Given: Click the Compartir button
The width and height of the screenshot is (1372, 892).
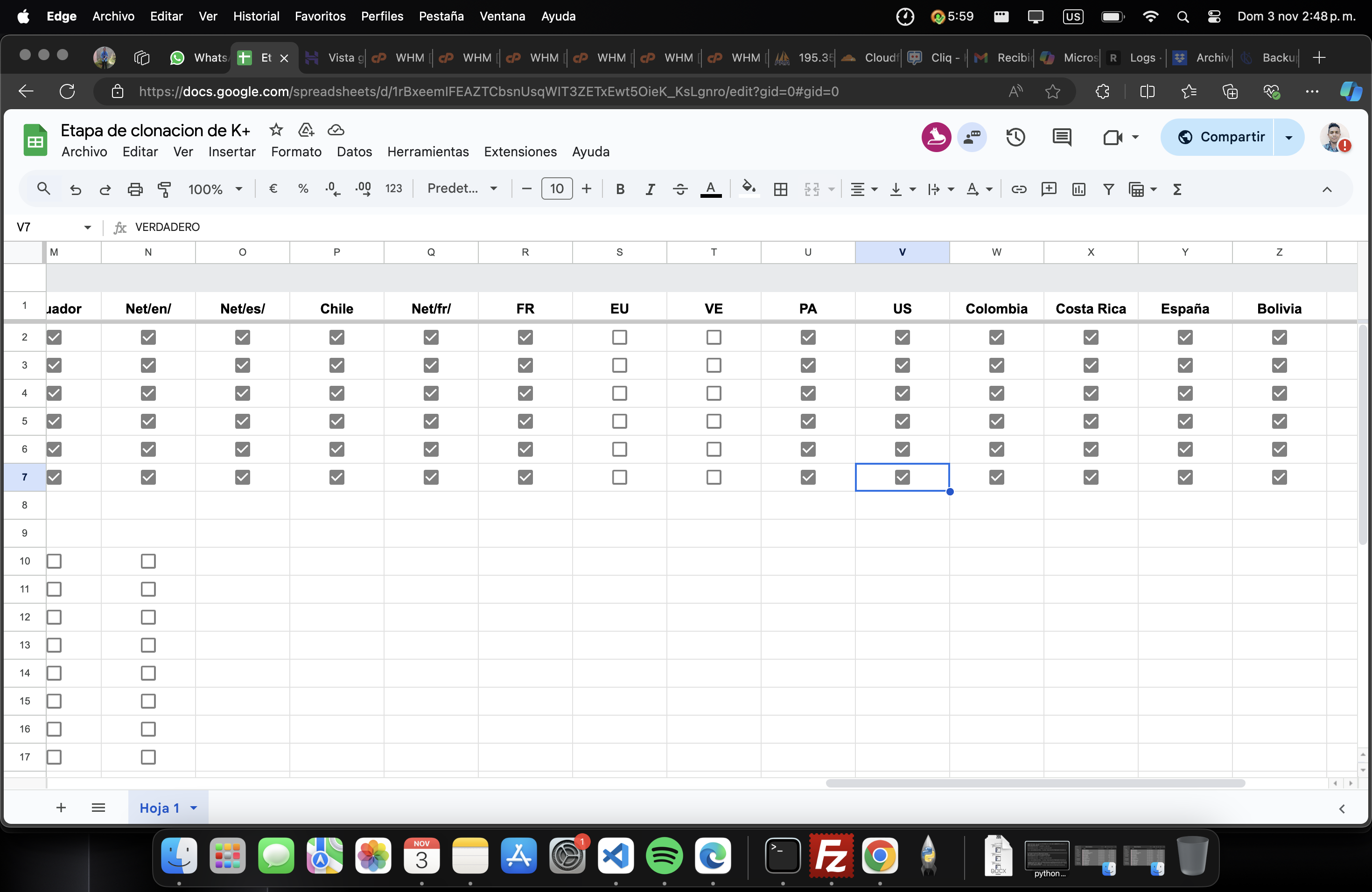Looking at the screenshot, I should pos(1217,137).
